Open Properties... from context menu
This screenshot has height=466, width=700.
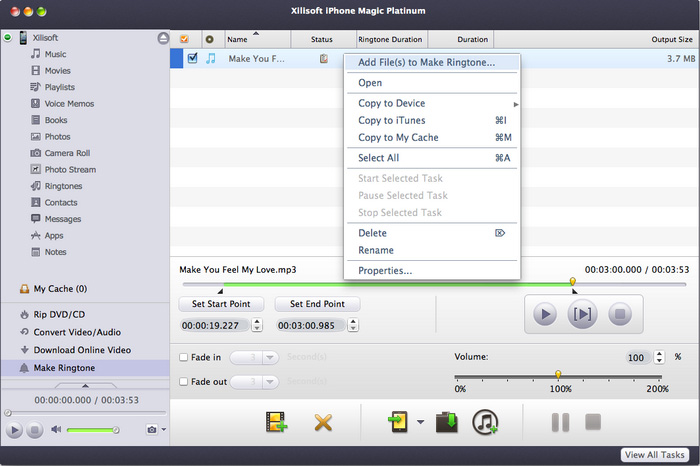click(x=431, y=270)
